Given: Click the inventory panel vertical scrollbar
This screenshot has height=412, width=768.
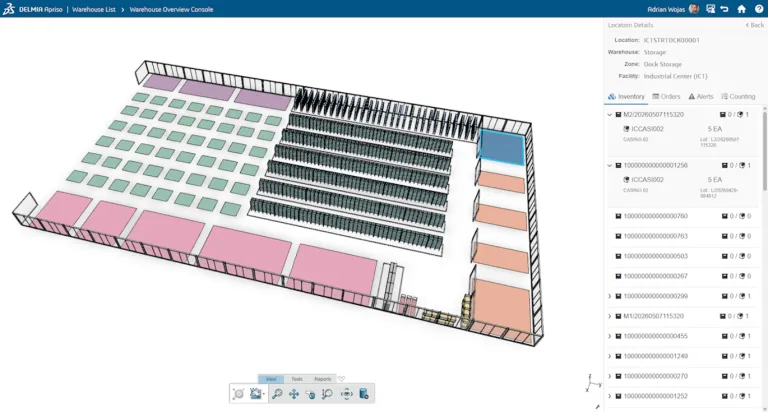Looking at the screenshot, I should click(765, 149).
